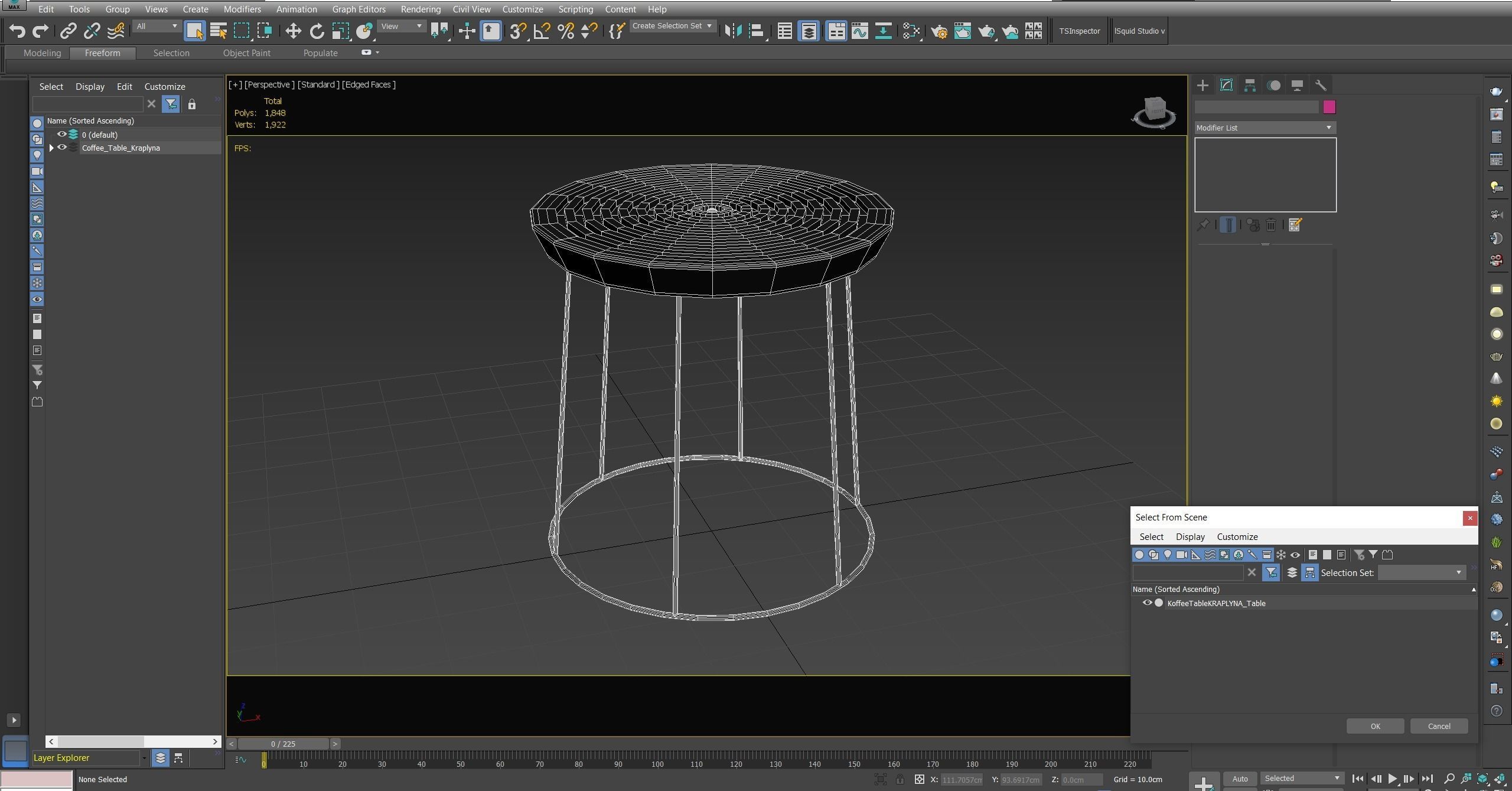Choose the Select Object tool
The width and height of the screenshot is (1512, 791).
pos(194,31)
